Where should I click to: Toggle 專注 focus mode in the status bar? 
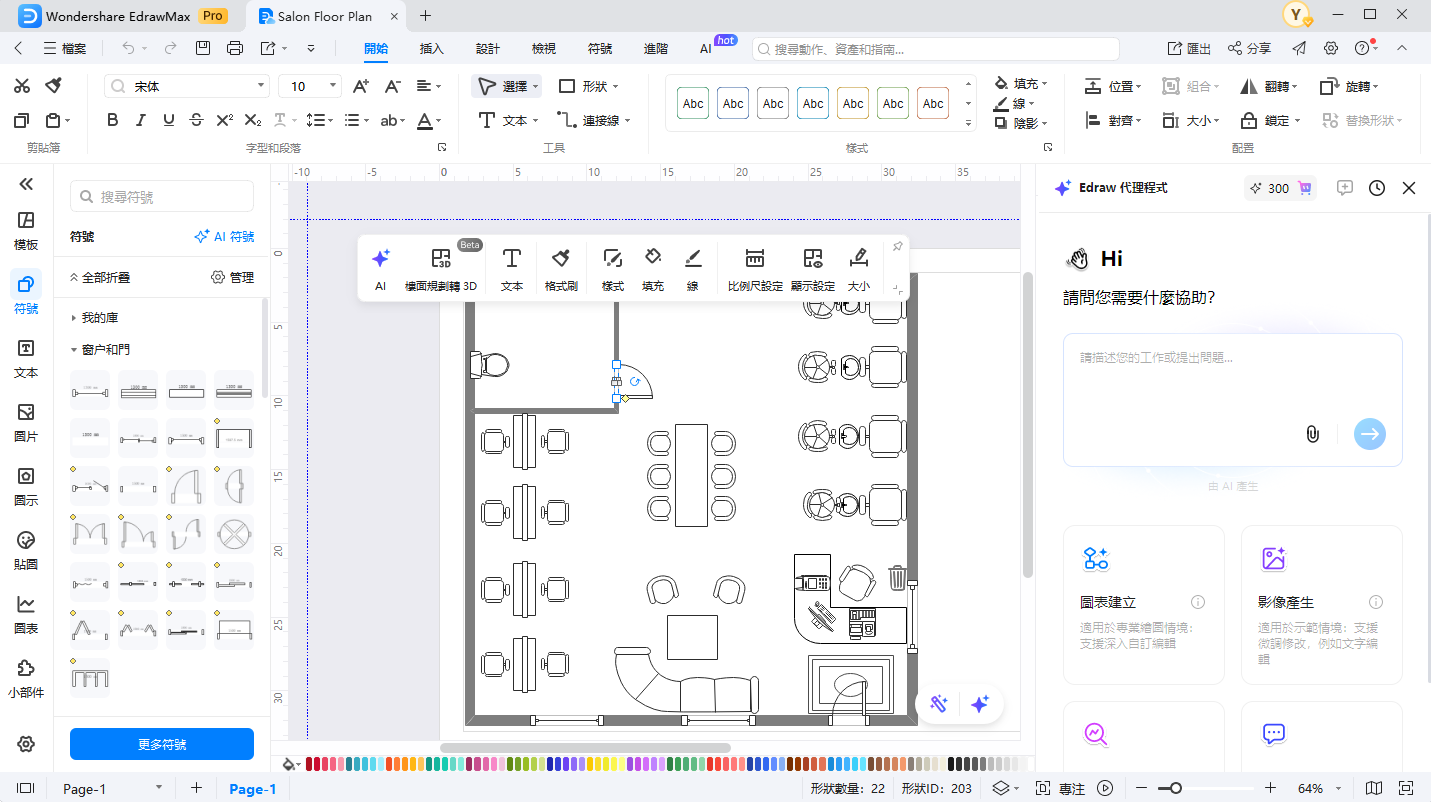[x=1060, y=789]
